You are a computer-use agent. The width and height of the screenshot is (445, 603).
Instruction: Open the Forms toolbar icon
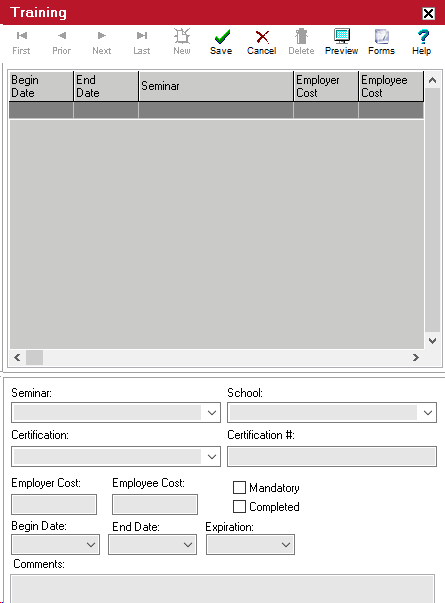coord(382,36)
